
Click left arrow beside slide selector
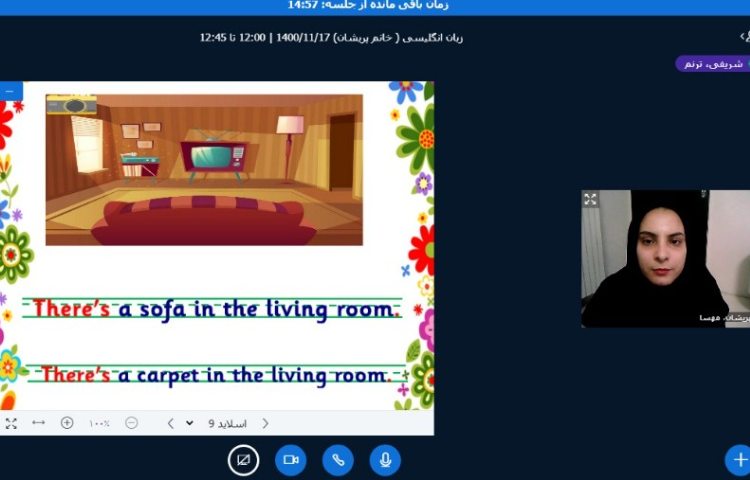coord(170,423)
